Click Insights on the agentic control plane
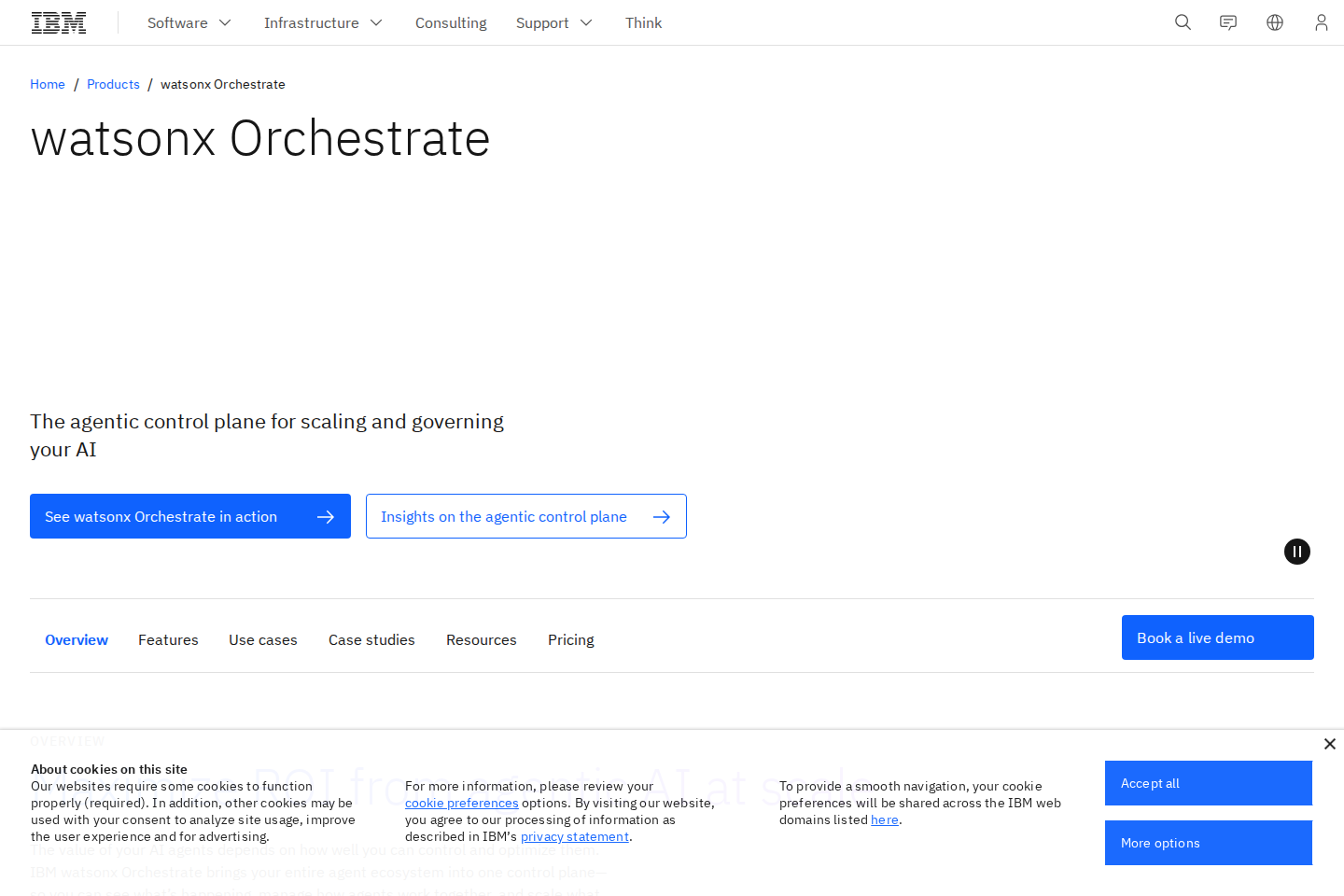This screenshot has width=1344, height=896. [526, 516]
